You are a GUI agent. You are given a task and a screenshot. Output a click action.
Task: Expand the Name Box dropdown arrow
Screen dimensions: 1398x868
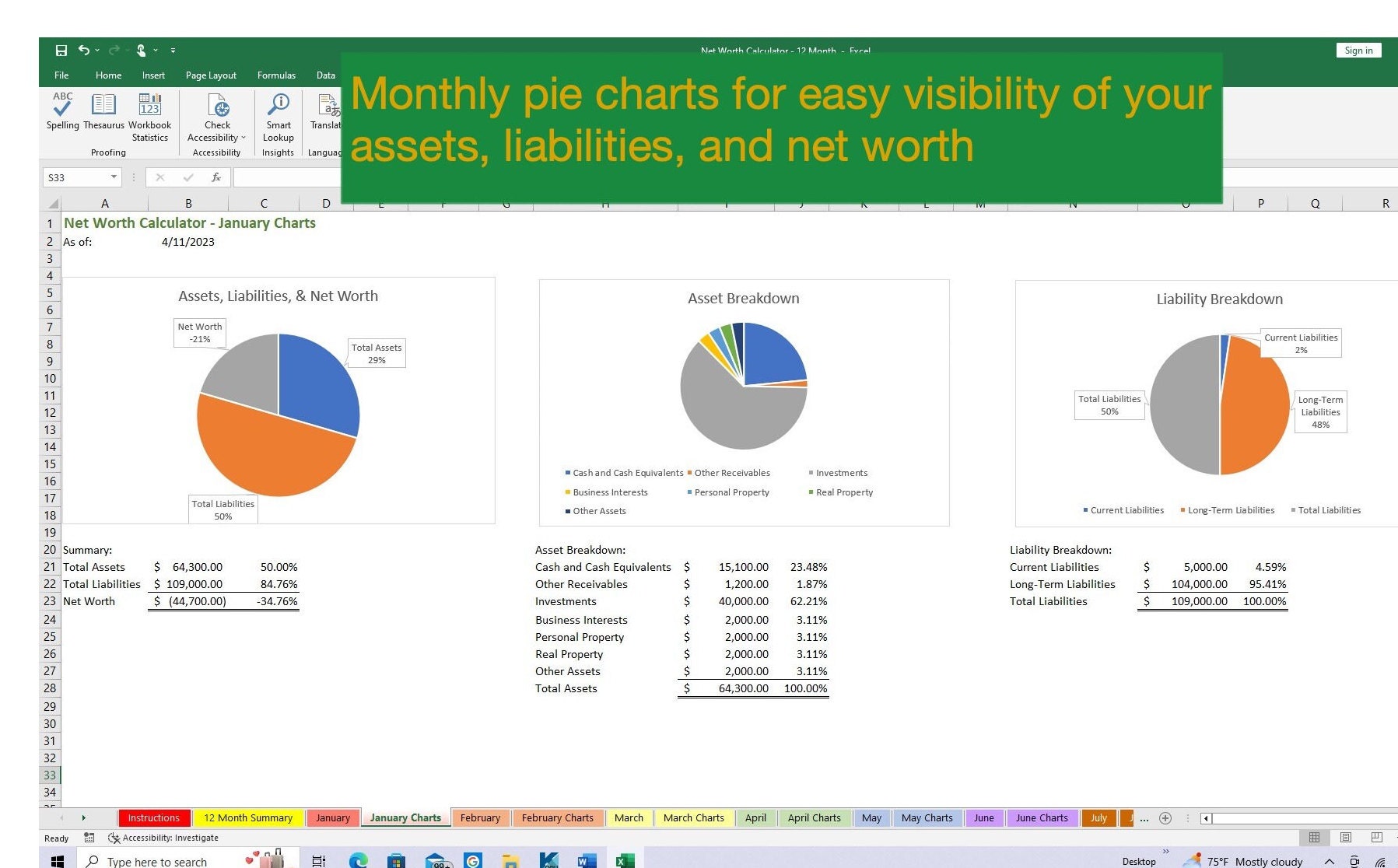114,177
